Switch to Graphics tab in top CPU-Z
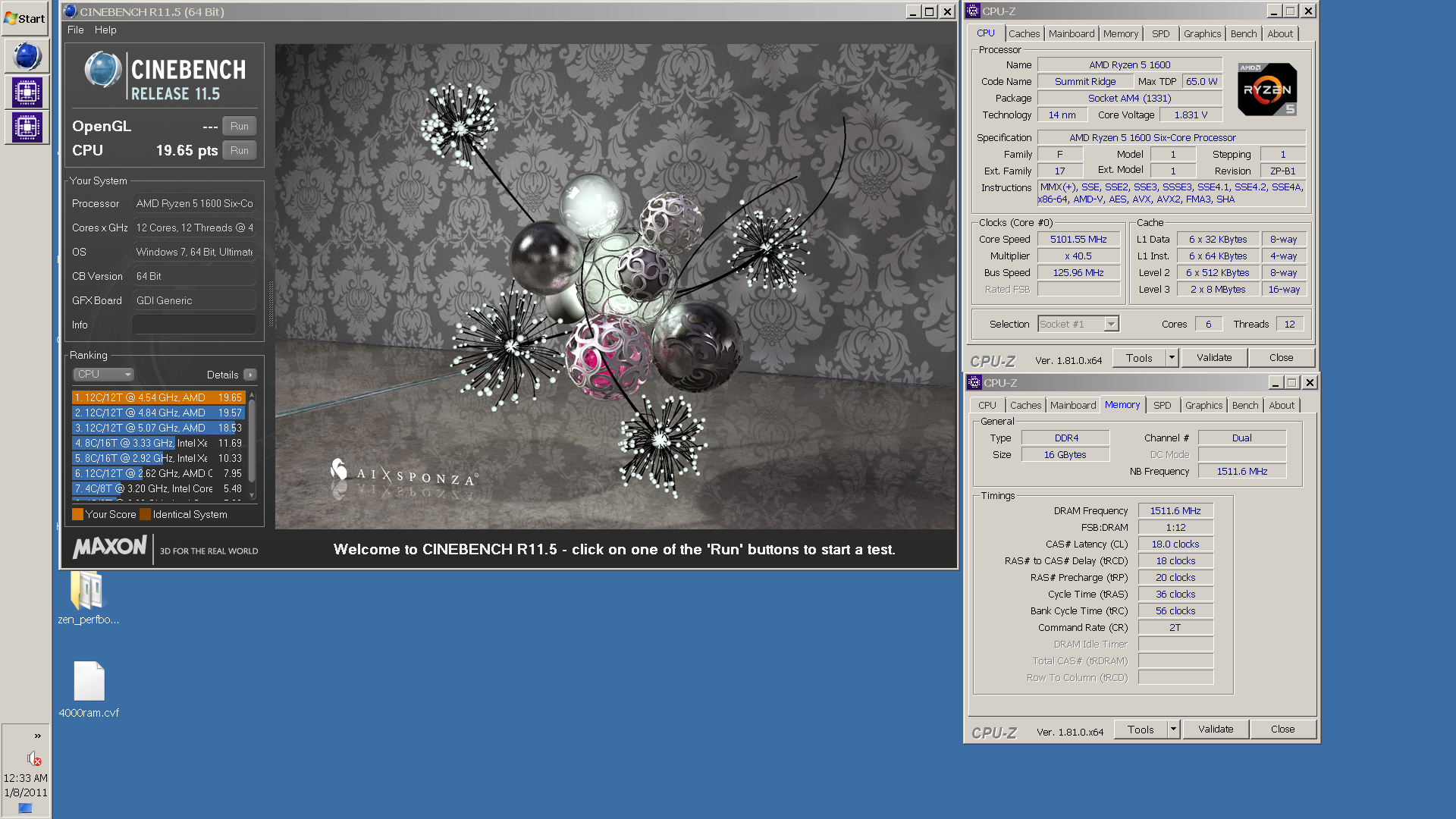Image resolution: width=1456 pixels, height=819 pixels. pos(1203,34)
